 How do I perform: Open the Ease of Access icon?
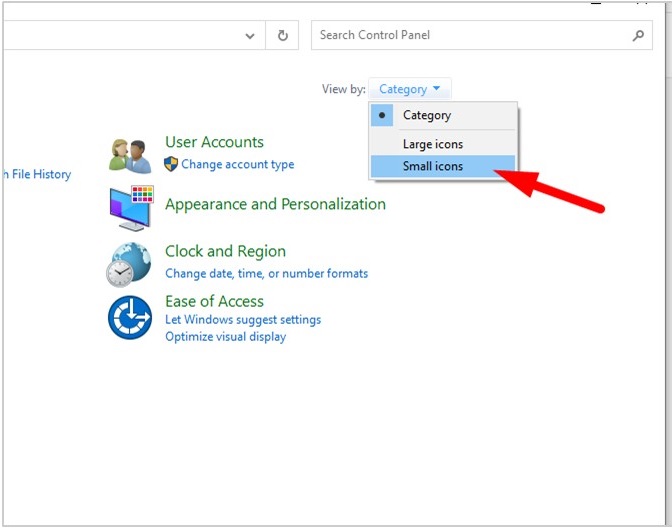[x=130, y=319]
